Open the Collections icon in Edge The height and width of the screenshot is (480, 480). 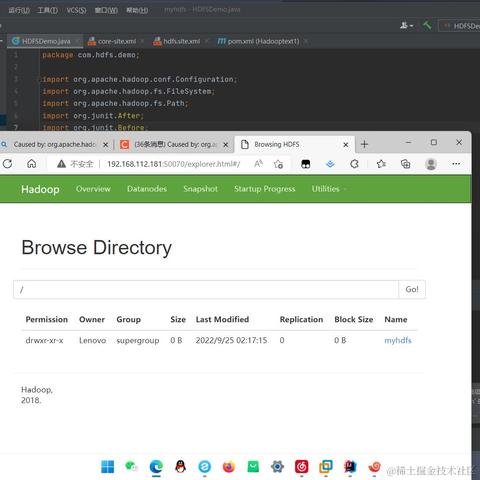[405, 164]
